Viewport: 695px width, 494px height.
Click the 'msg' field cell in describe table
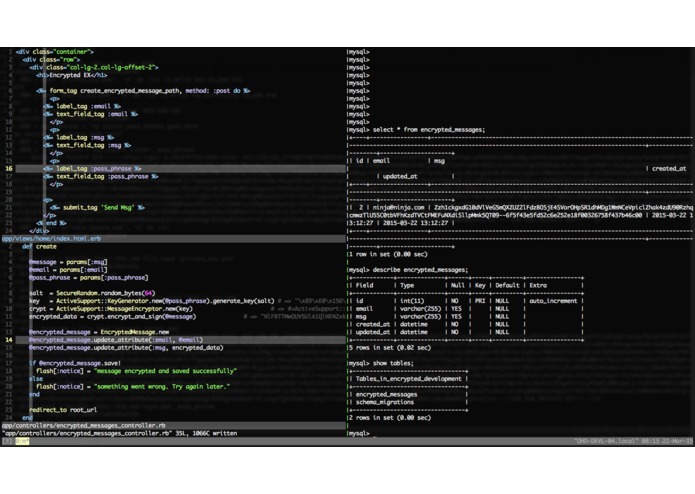pos(361,316)
